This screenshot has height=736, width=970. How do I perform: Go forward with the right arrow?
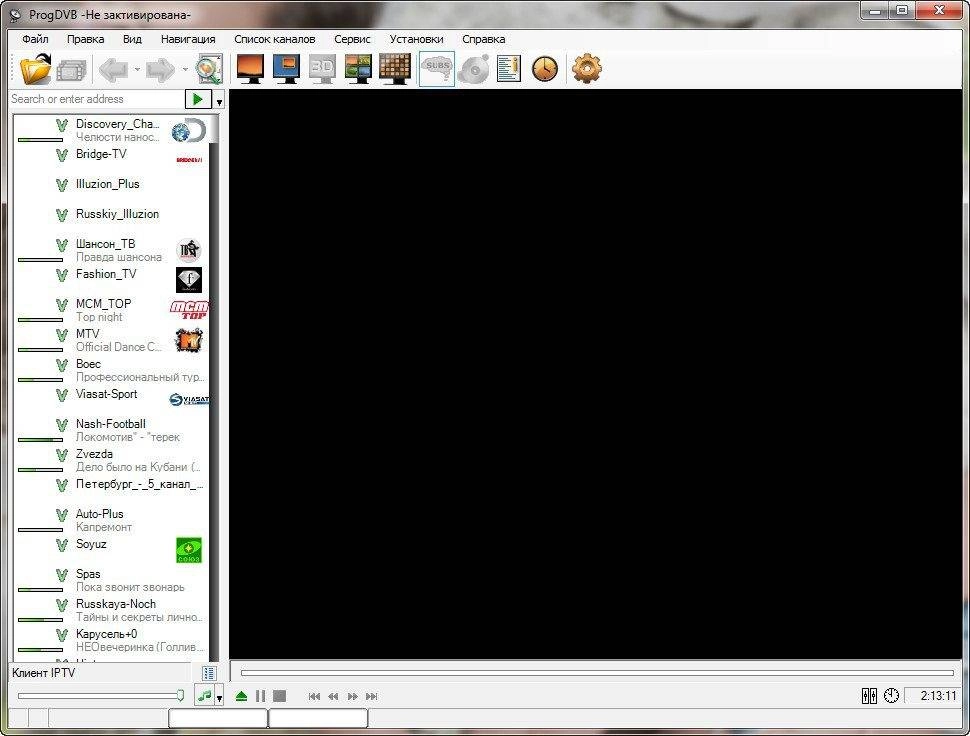[x=160, y=70]
